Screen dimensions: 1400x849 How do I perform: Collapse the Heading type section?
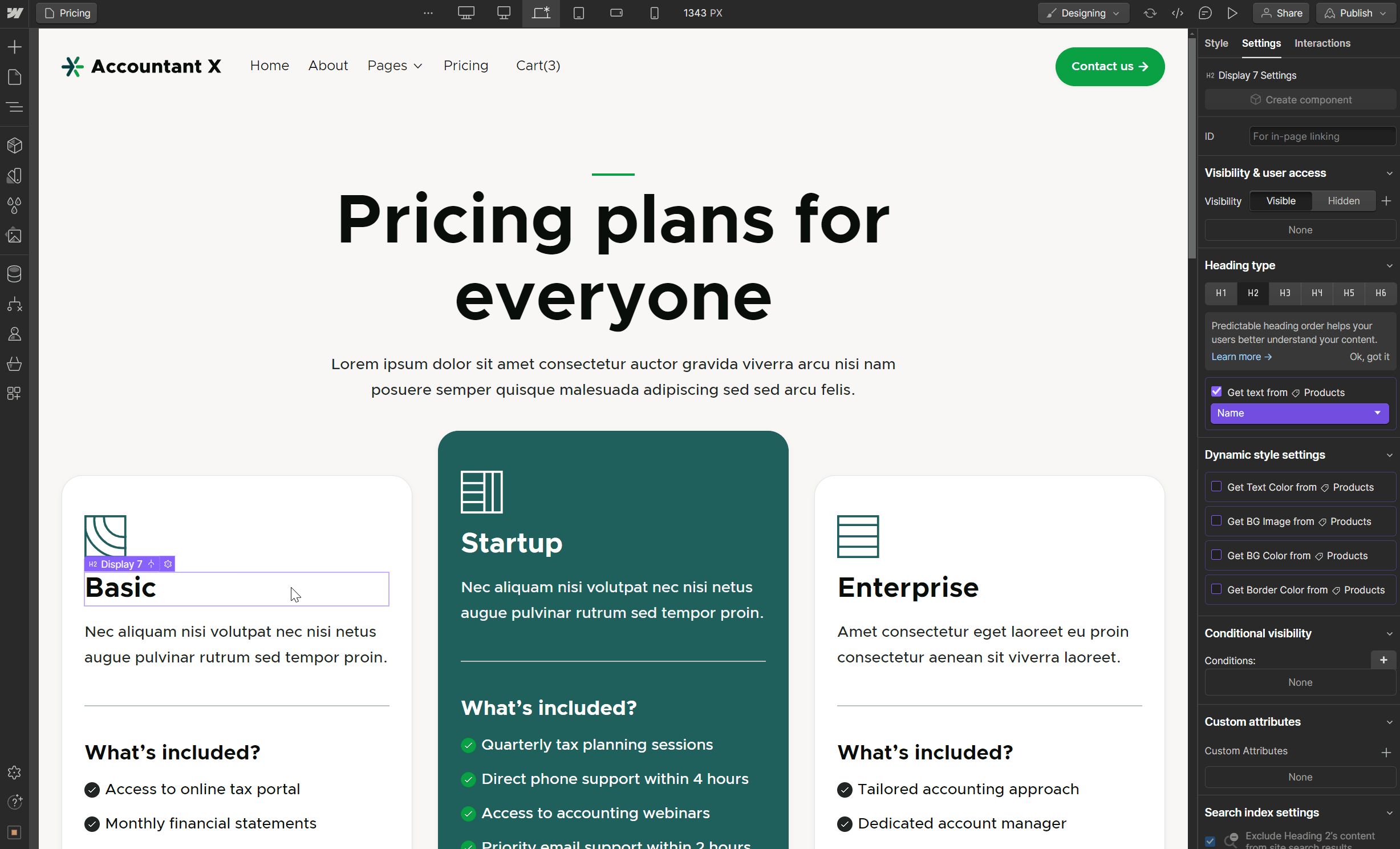point(1390,265)
